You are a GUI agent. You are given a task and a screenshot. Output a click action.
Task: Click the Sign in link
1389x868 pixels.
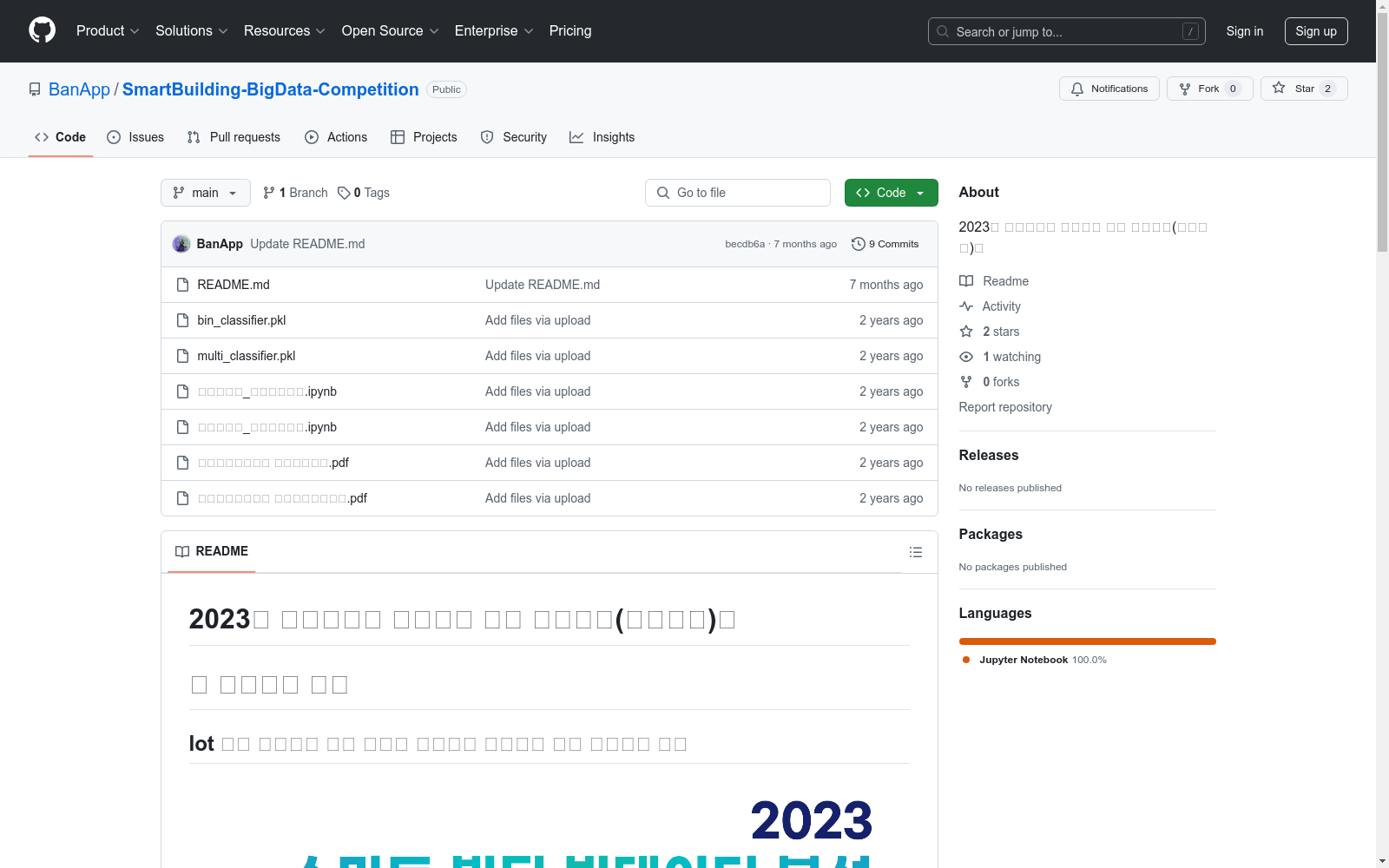click(x=1245, y=31)
